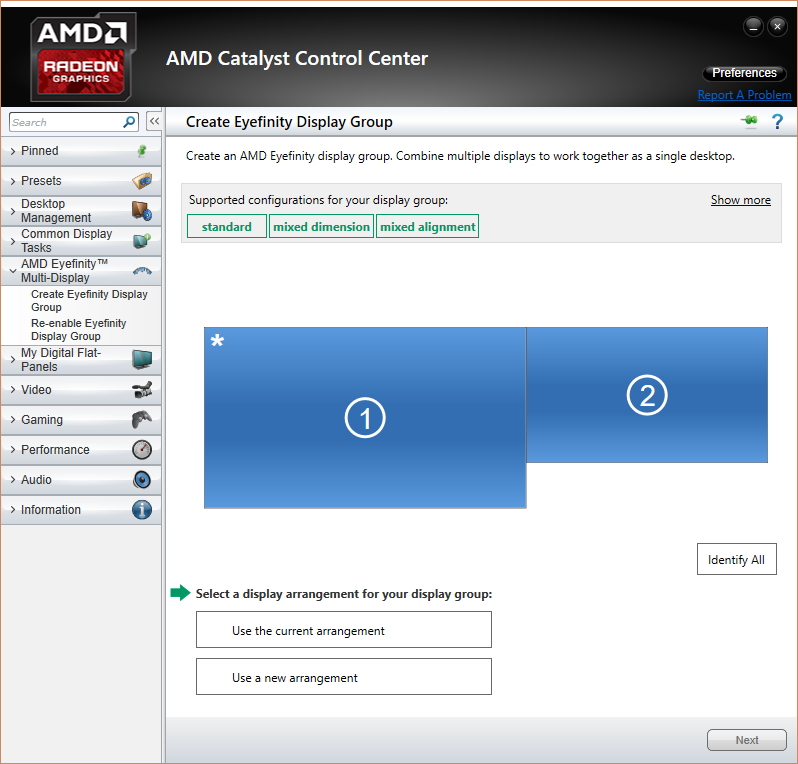Close the Catalyst Control Center window
This screenshot has height=764, width=798.
[777, 26]
